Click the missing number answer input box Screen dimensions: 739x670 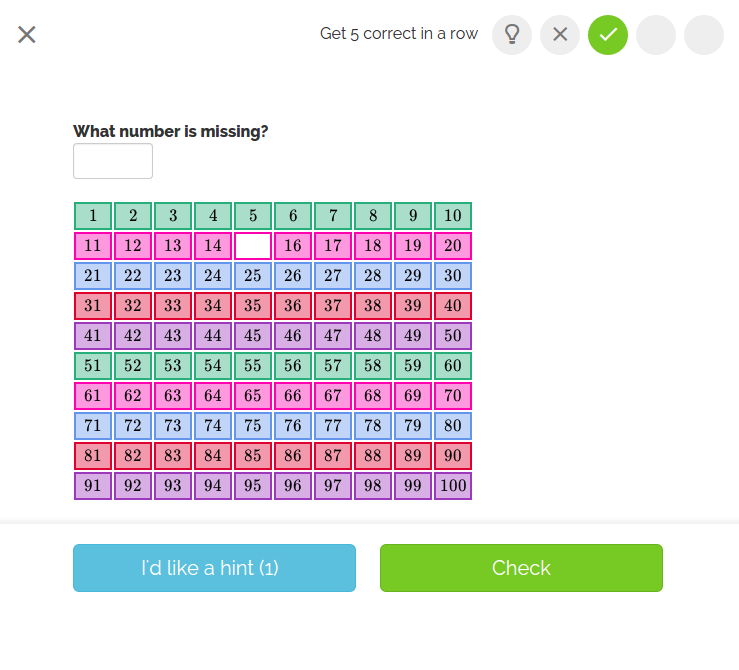point(113,161)
